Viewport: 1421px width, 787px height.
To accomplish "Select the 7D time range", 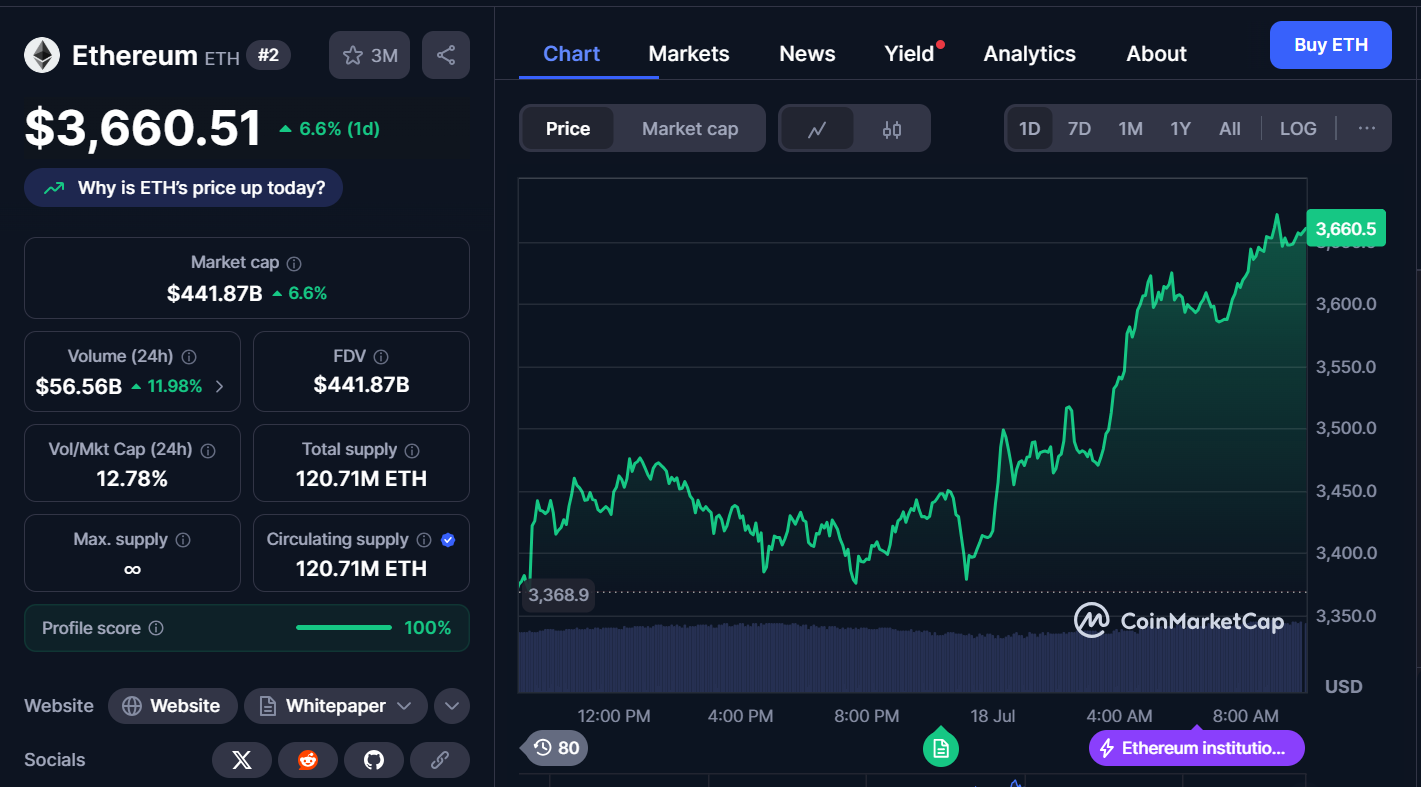I will tap(1079, 129).
